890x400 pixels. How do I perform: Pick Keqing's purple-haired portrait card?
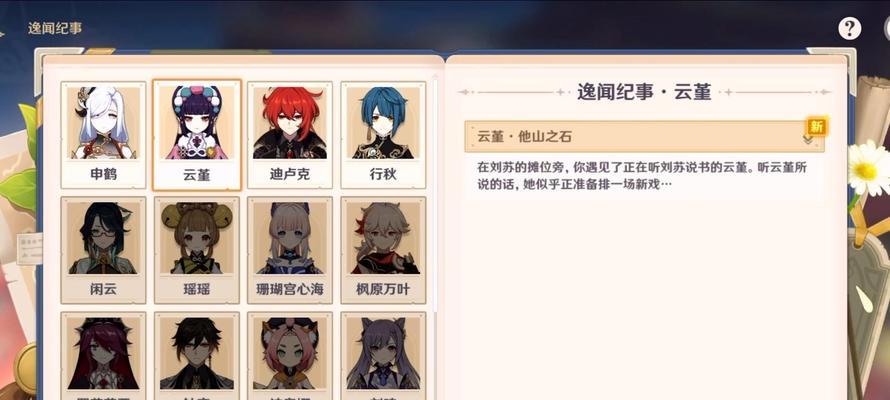coord(383,356)
